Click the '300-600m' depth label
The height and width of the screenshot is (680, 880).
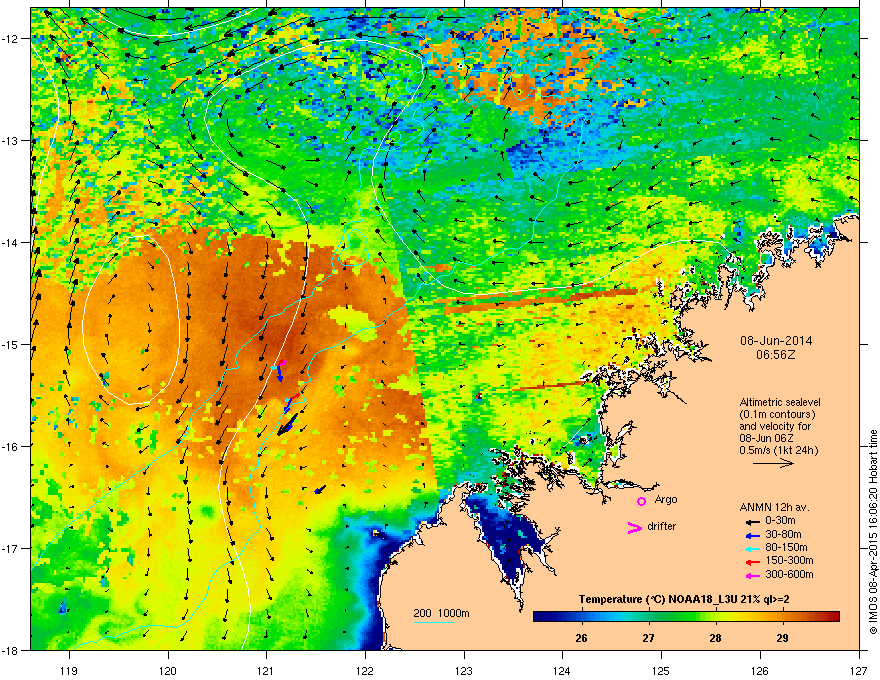(789, 574)
